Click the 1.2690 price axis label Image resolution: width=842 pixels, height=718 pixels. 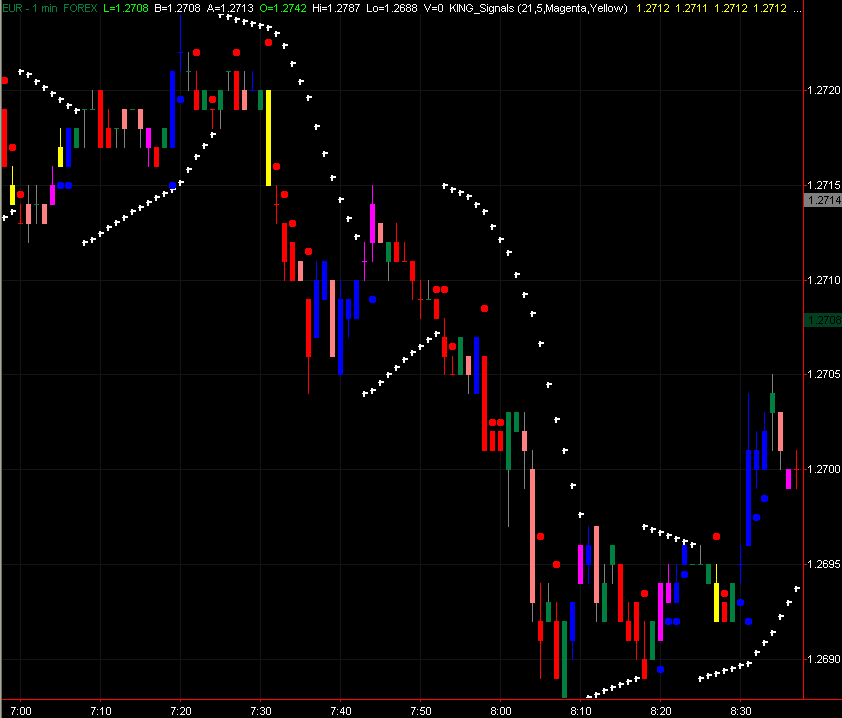(x=824, y=659)
